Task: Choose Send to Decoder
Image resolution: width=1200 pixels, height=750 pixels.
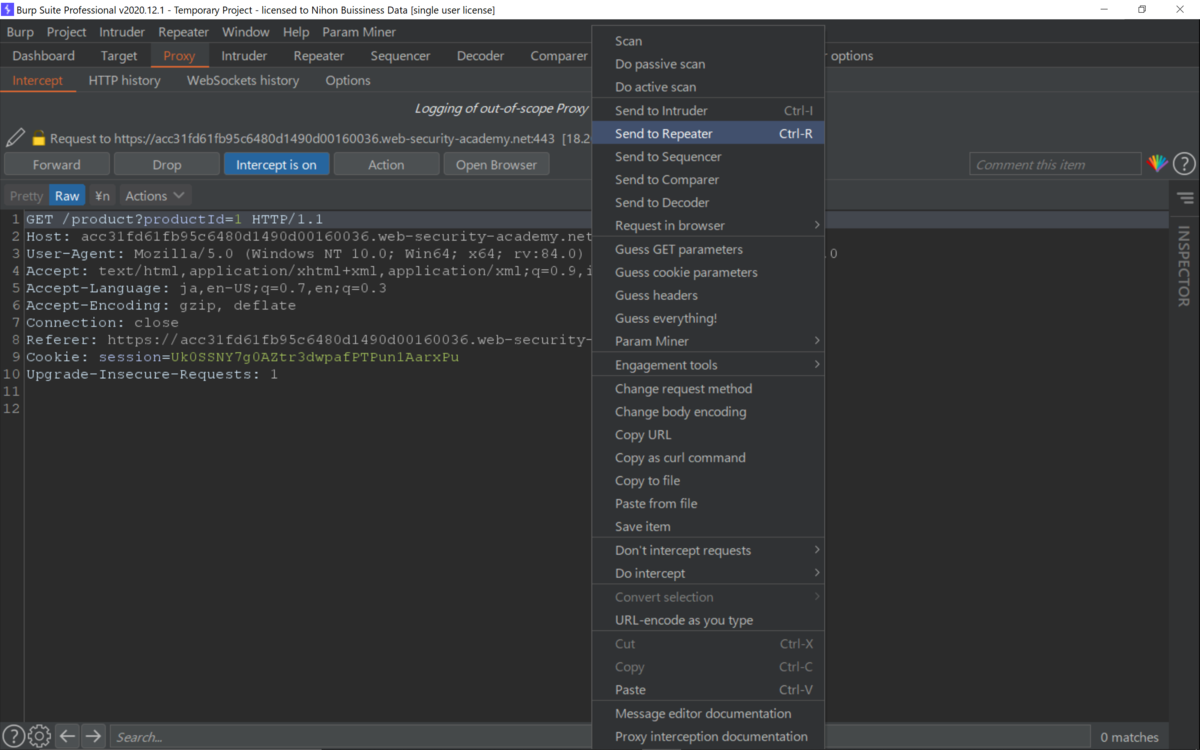Action: coord(708,202)
